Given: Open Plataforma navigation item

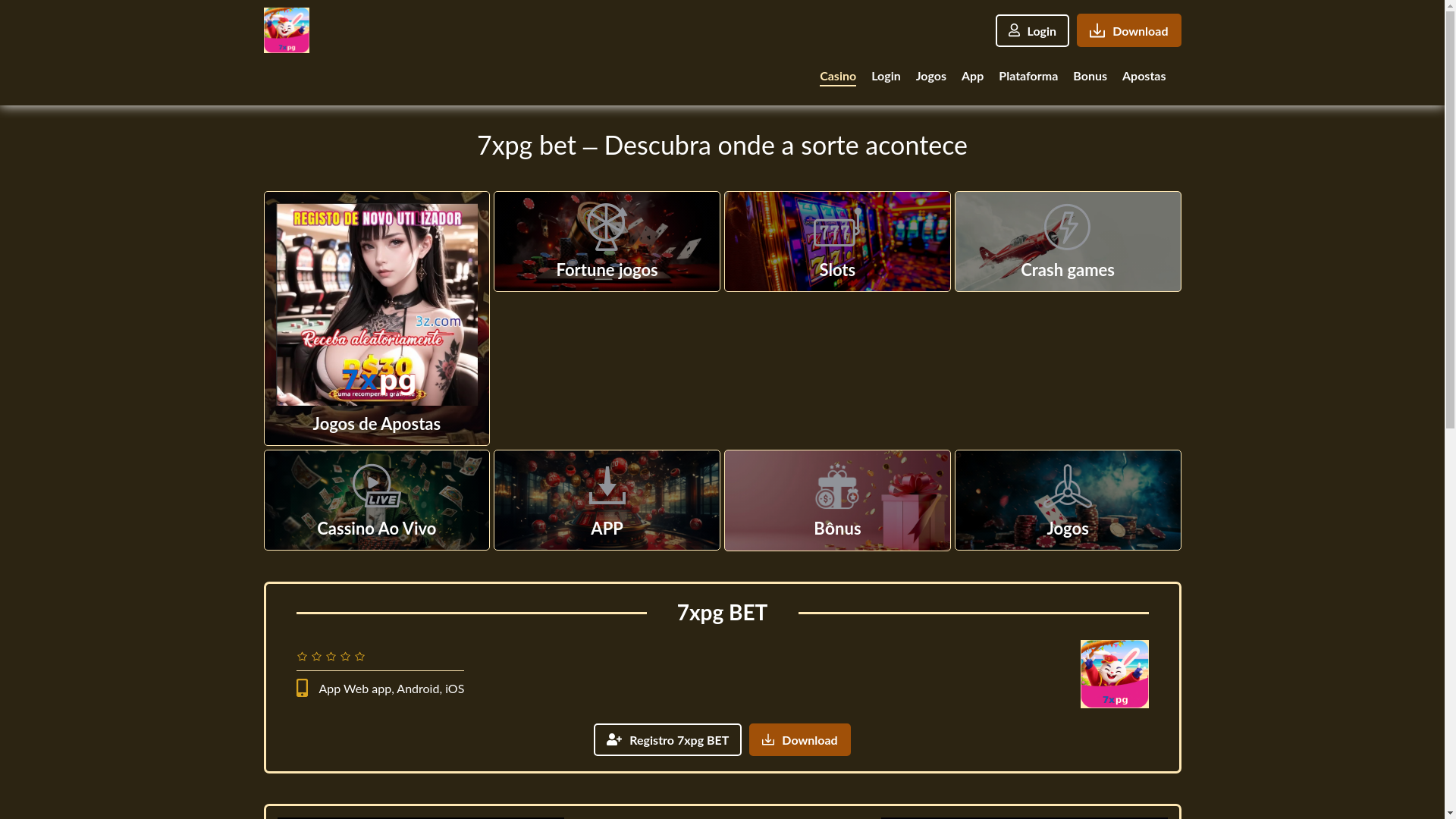Looking at the screenshot, I should click(x=1028, y=76).
